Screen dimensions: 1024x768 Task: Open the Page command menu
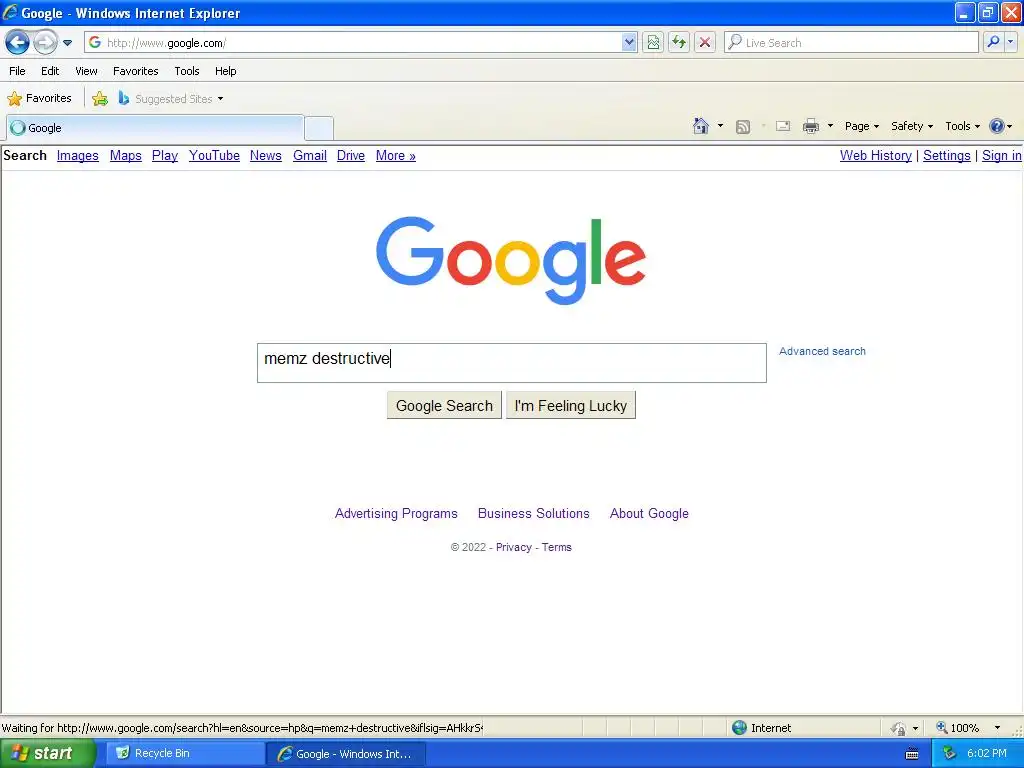[x=861, y=126]
